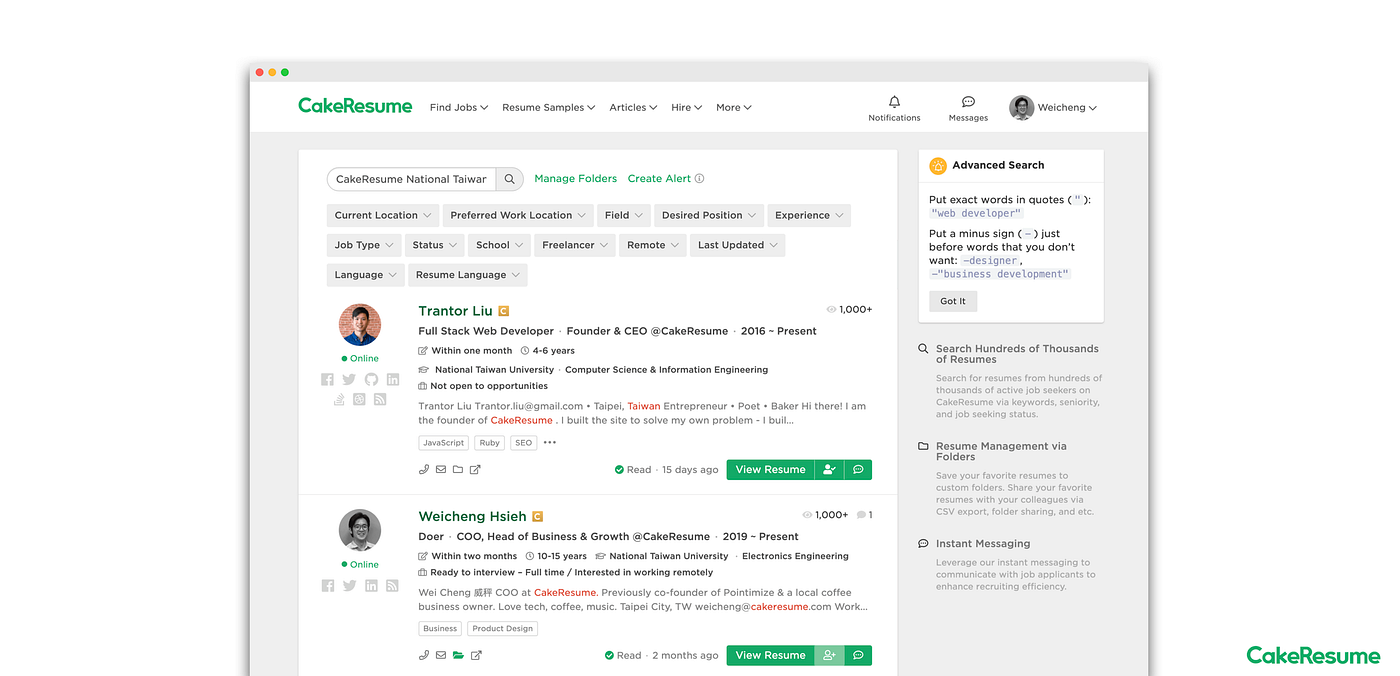This screenshot has width=1400, height=676.
Task: Open the Articles menu
Action: point(633,107)
